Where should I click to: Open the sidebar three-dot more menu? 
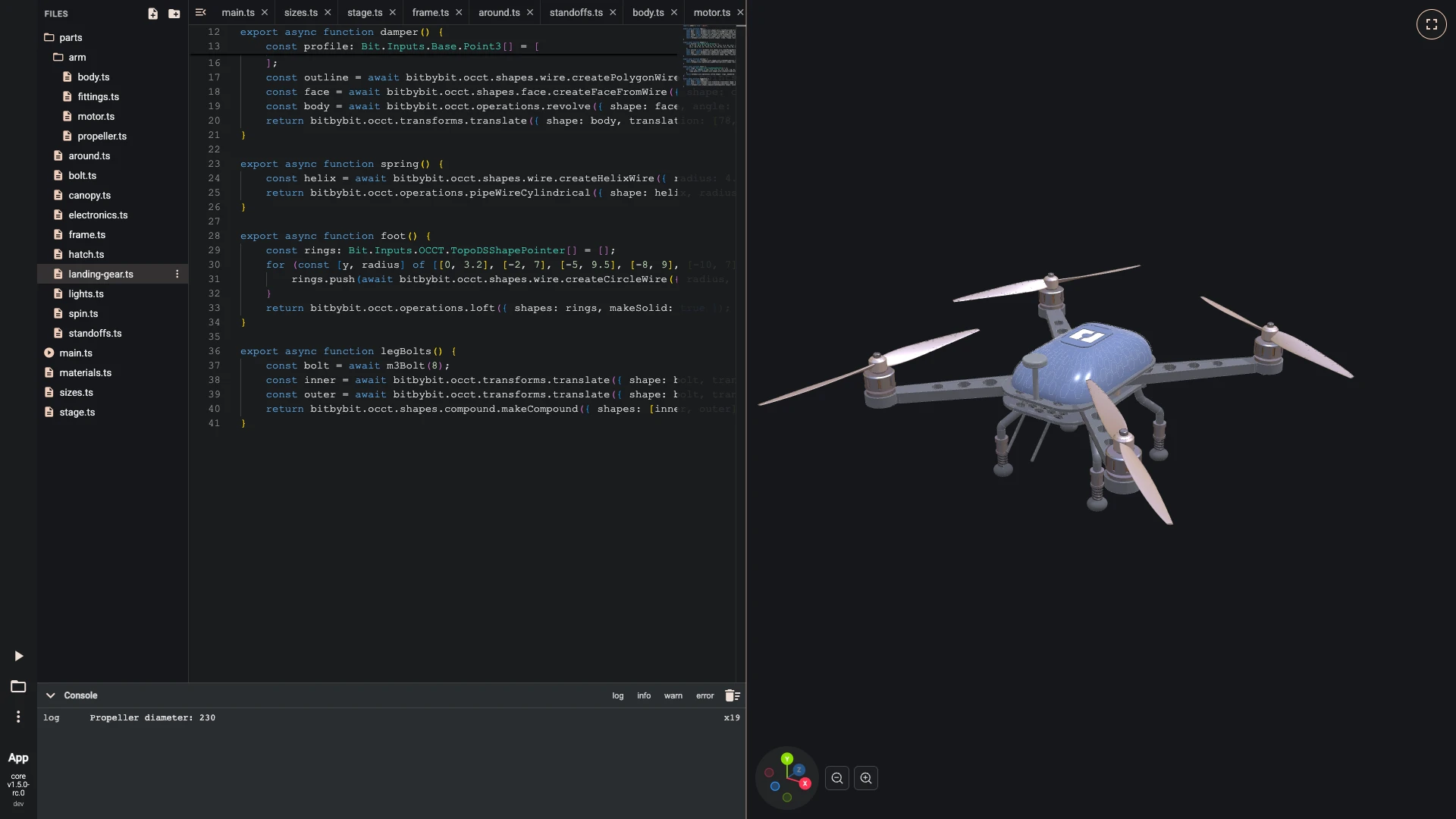click(18, 717)
